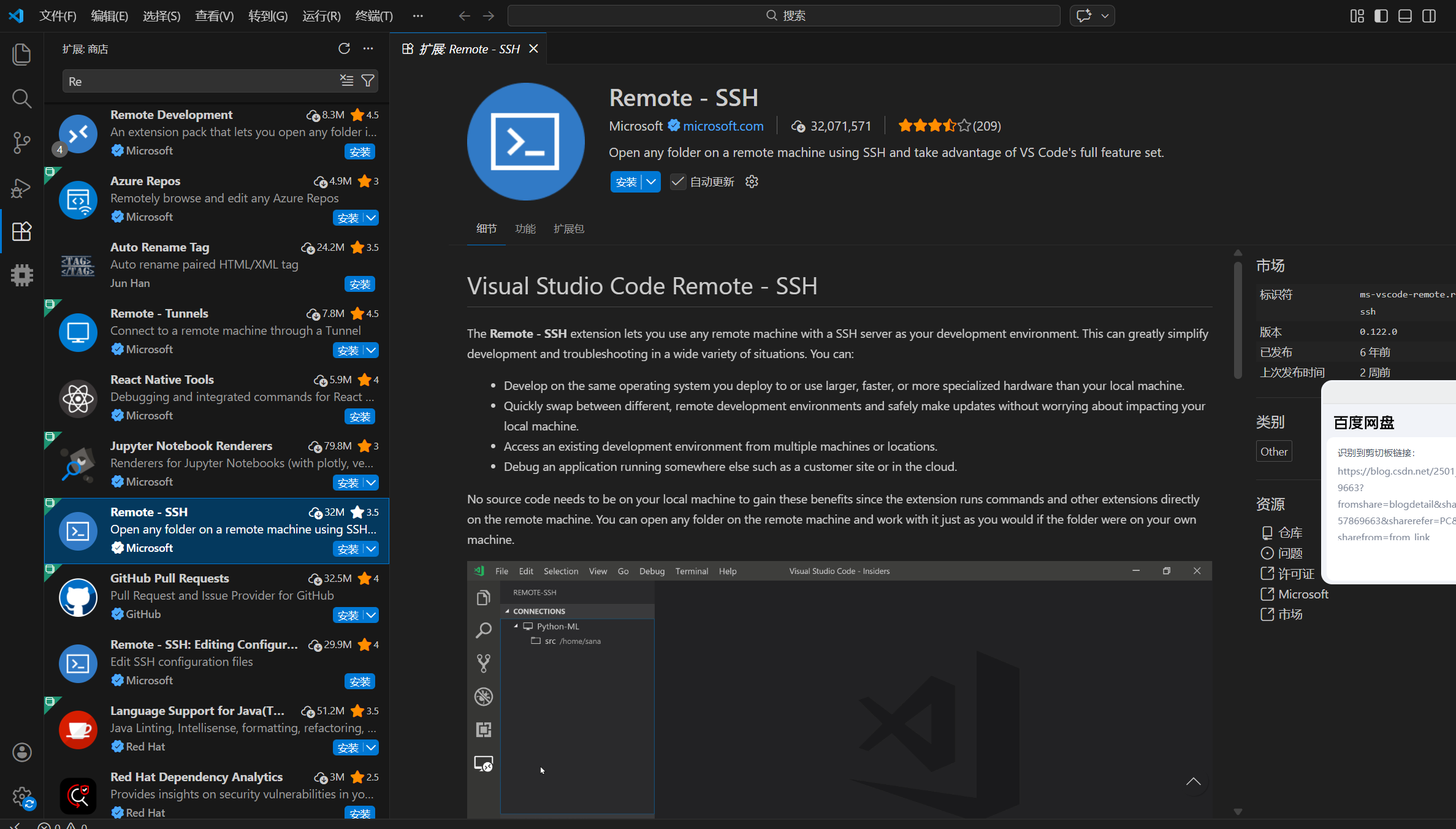Open the 选择(S) menu

point(162,16)
